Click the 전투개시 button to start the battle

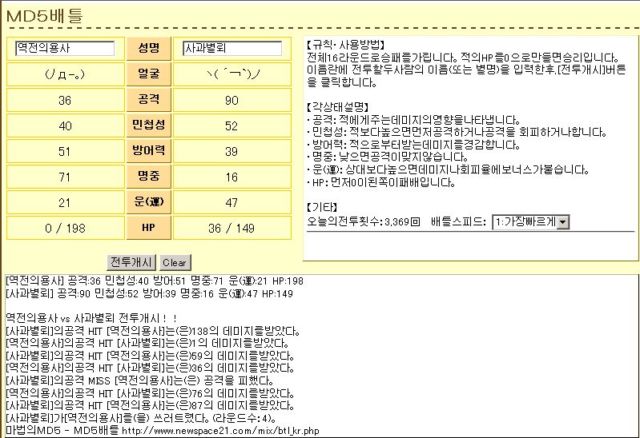click(x=131, y=262)
